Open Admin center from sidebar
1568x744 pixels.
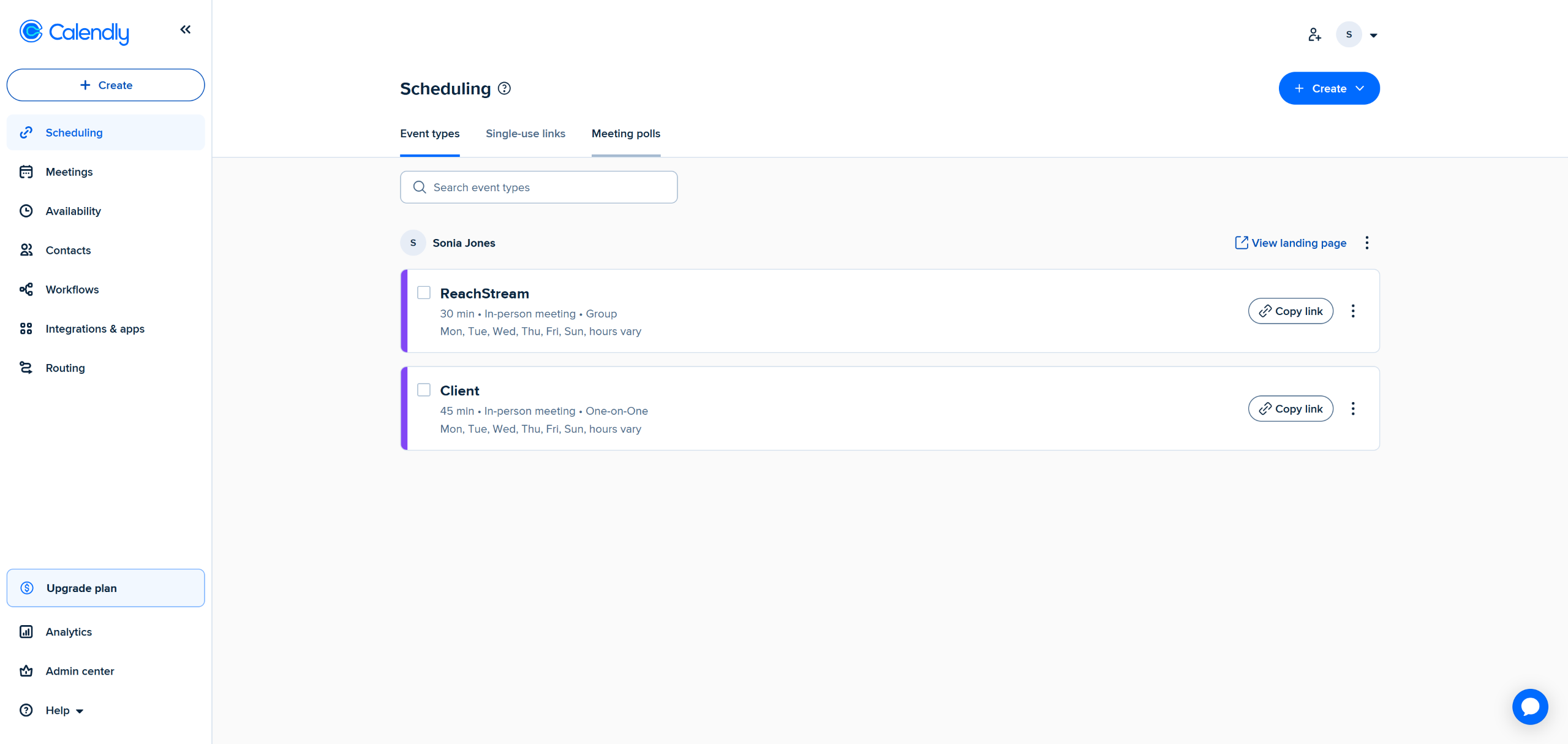80,671
